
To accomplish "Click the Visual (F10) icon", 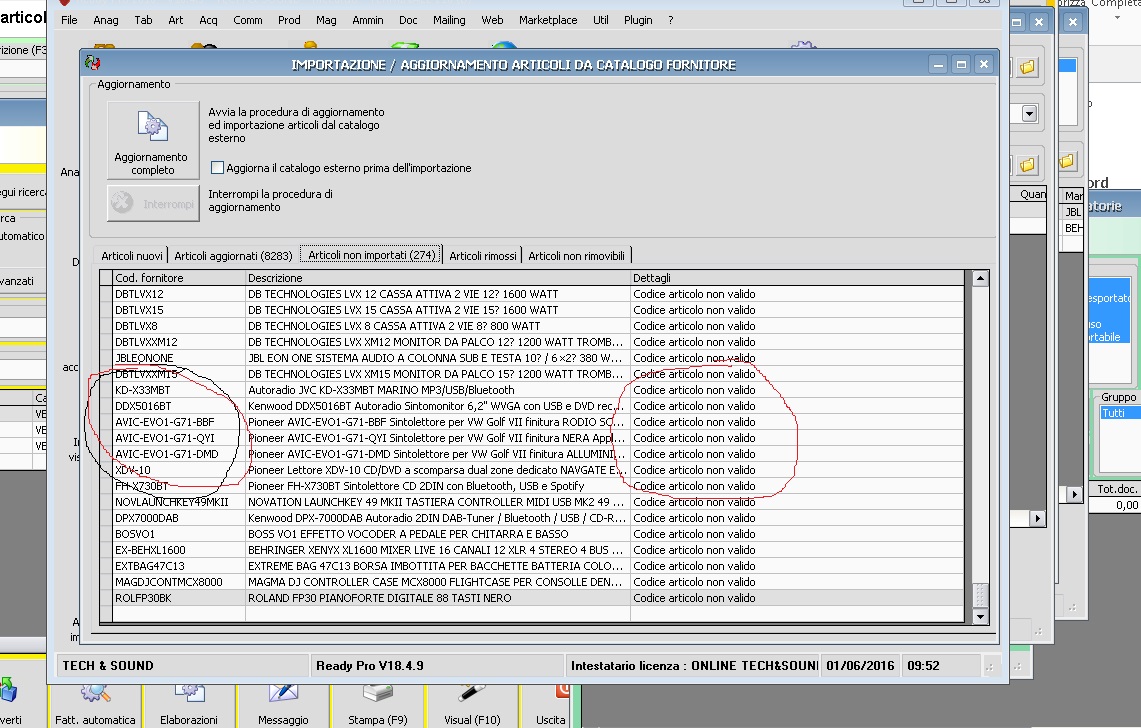I will point(472,692).
